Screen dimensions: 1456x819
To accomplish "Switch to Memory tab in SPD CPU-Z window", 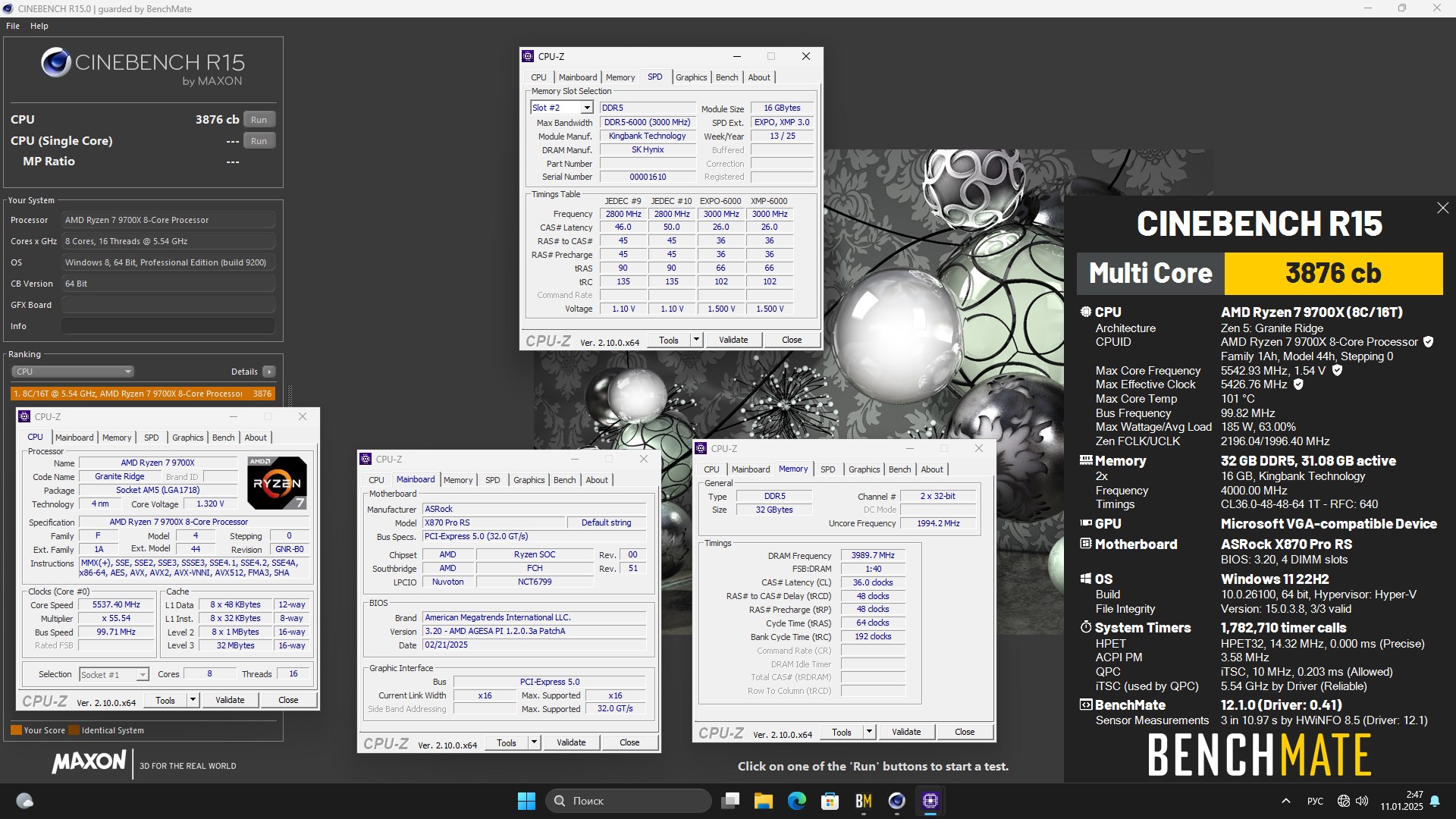I will tap(620, 77).
